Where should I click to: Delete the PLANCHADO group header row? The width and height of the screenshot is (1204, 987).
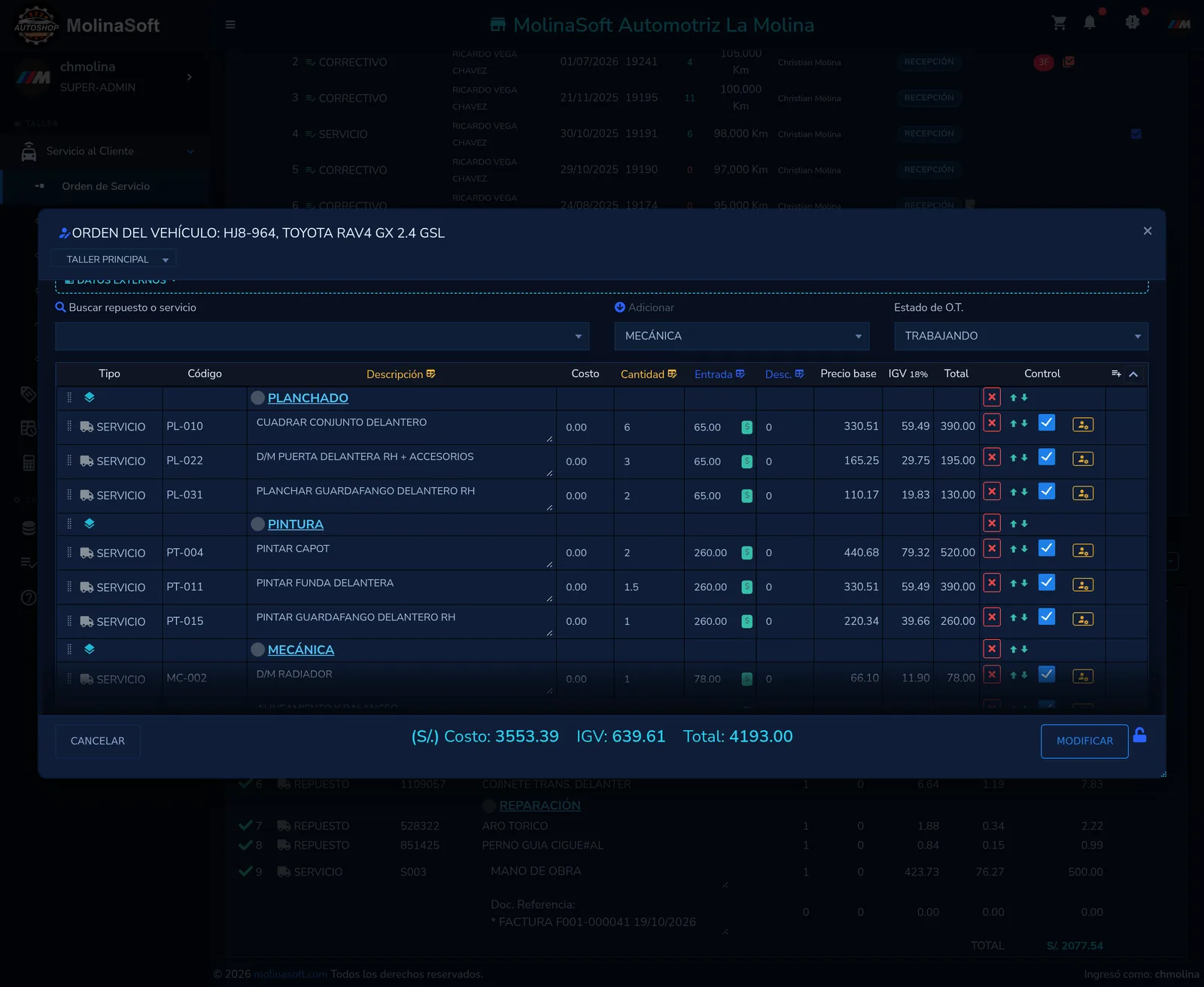tap(992, 397)
